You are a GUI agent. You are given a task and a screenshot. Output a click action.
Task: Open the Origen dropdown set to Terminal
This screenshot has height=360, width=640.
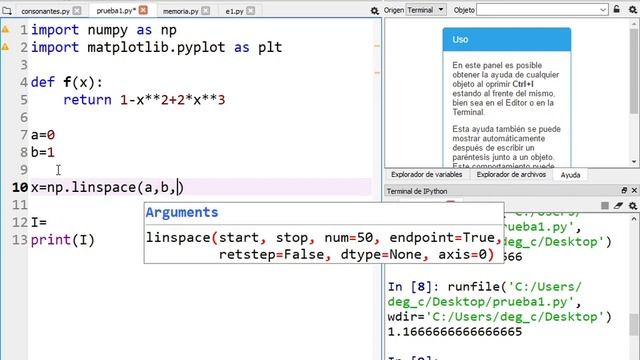(x=425, y=10)
